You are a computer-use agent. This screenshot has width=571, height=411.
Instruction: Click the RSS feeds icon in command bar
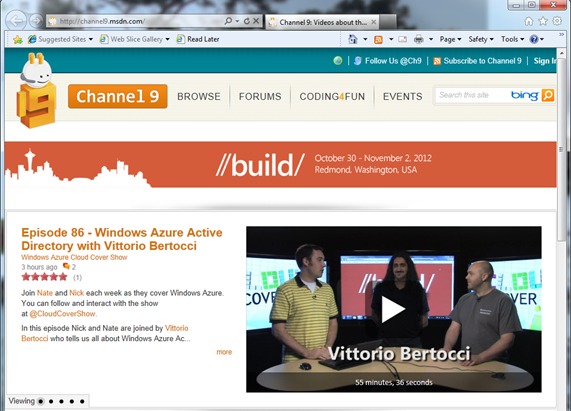[x=378, y=39]
